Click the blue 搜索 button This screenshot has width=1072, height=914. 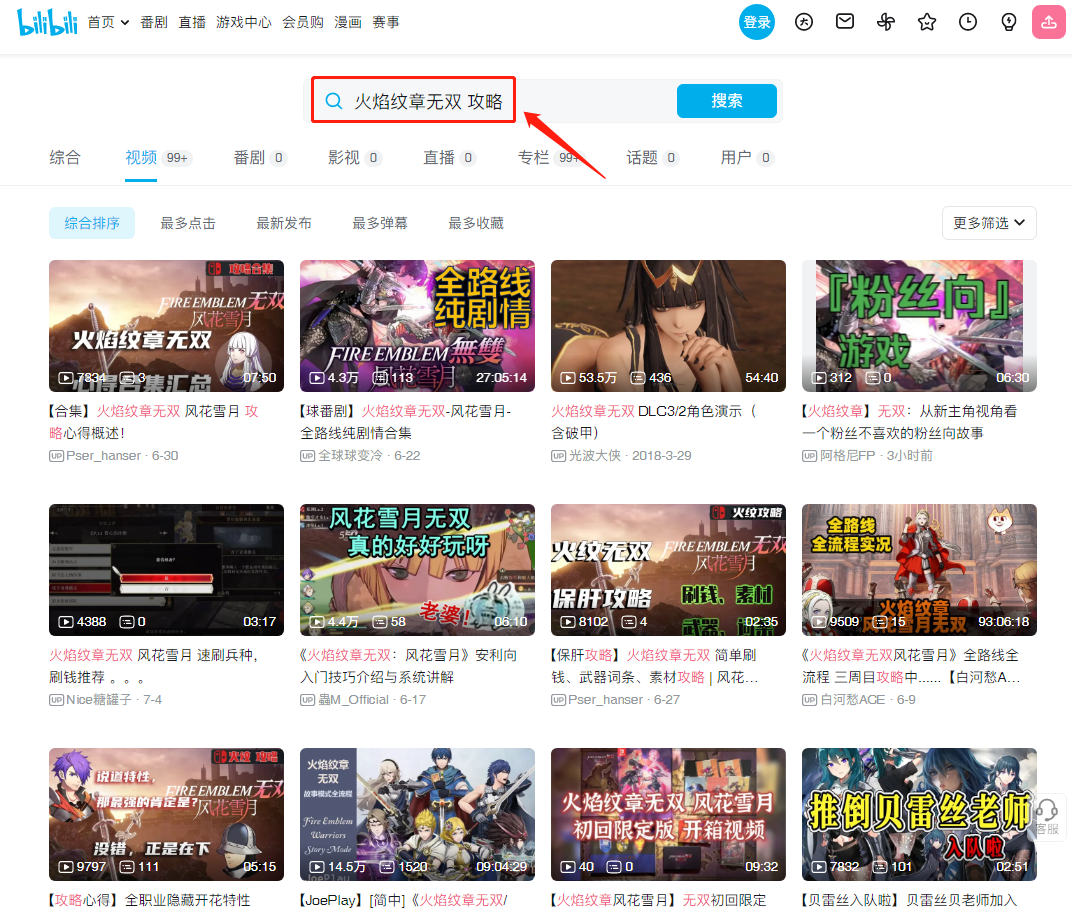pyautogui.click(x=727, y=101)
